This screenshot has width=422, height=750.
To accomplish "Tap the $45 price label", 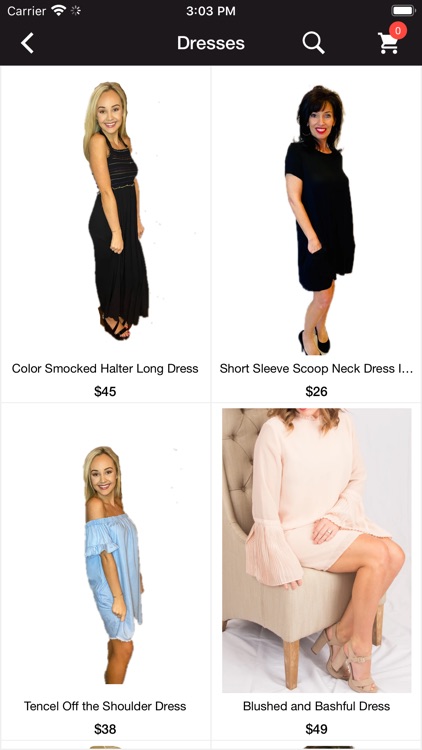I will click(105, 392).
